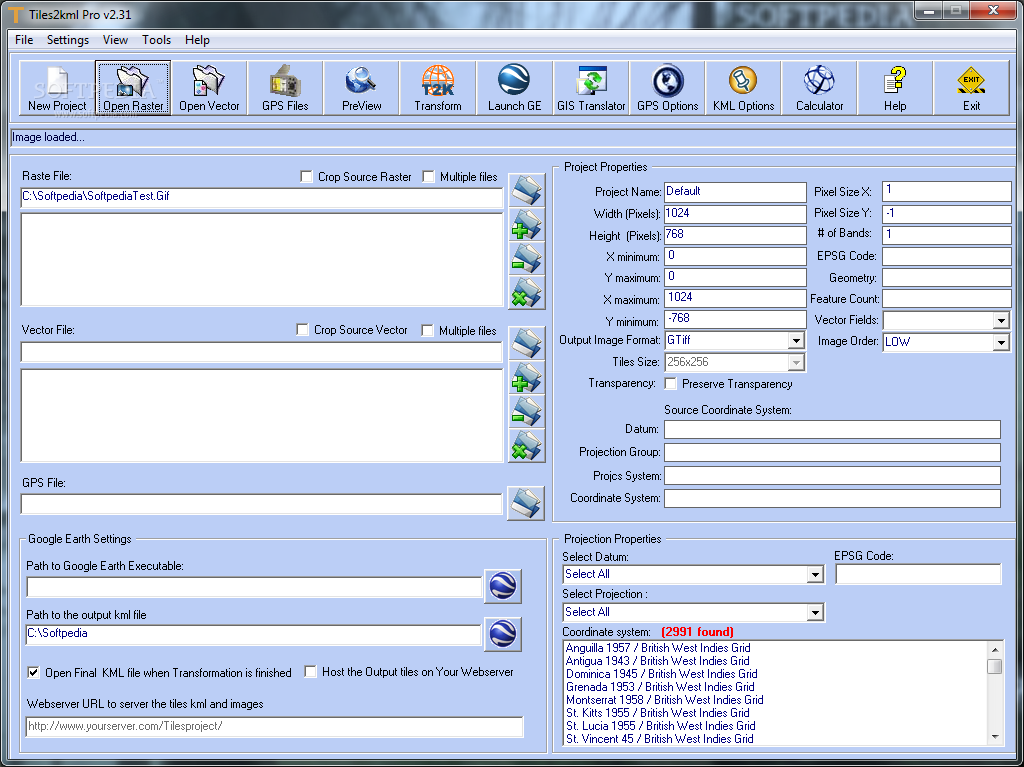
Task: Check Multiple files for raster
Action: (428, 176)
